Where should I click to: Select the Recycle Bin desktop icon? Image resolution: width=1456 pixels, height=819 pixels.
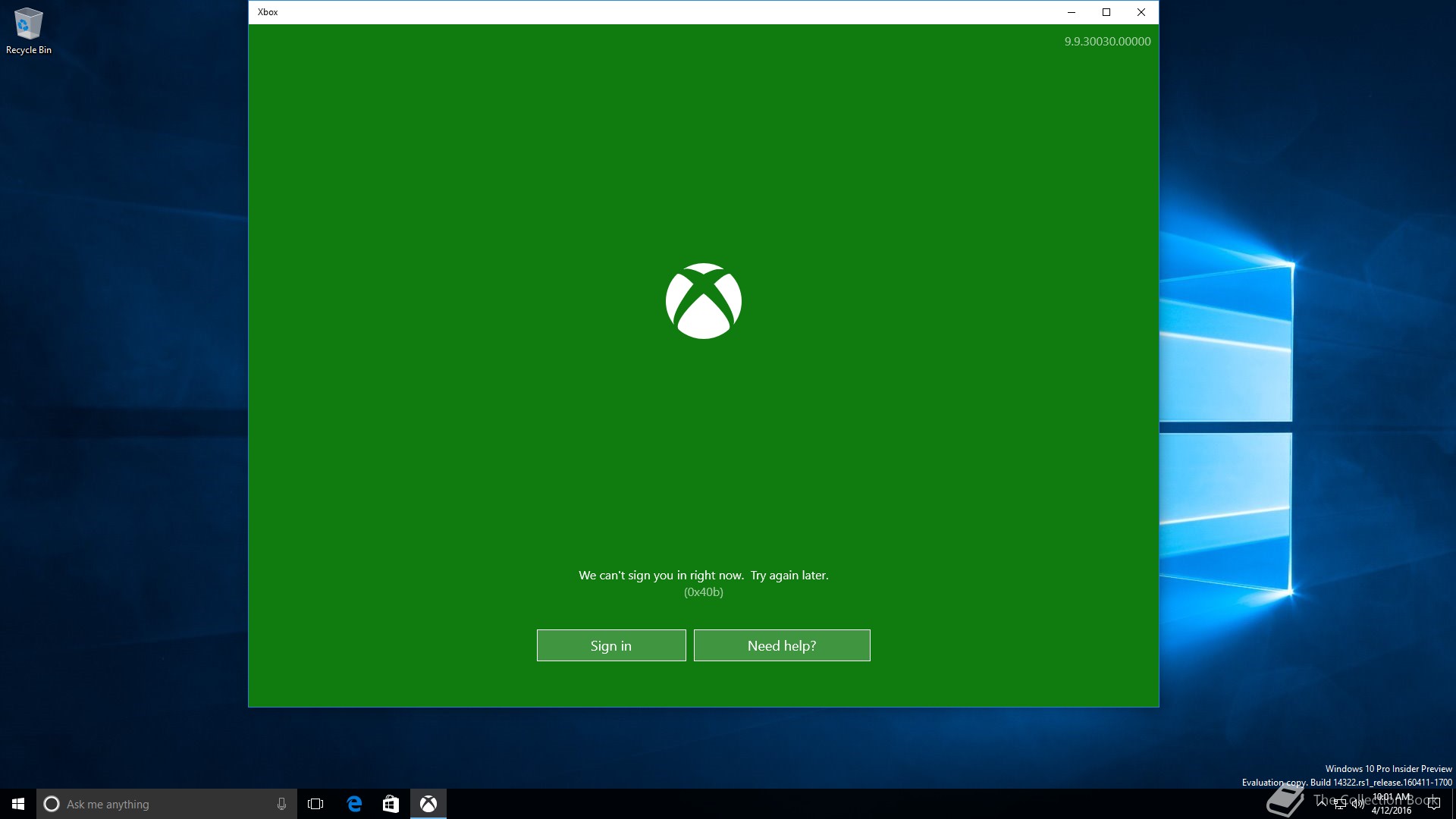[29, 31]
